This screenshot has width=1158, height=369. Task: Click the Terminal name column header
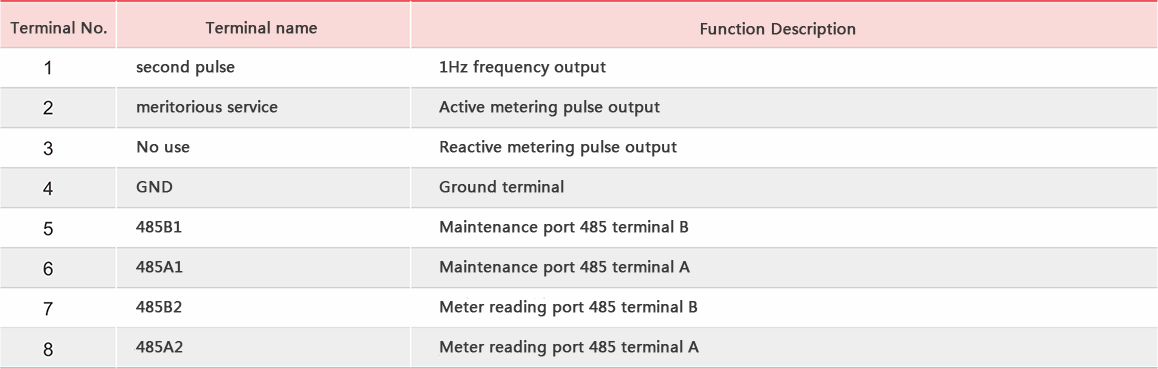click(x=261, y=28)
